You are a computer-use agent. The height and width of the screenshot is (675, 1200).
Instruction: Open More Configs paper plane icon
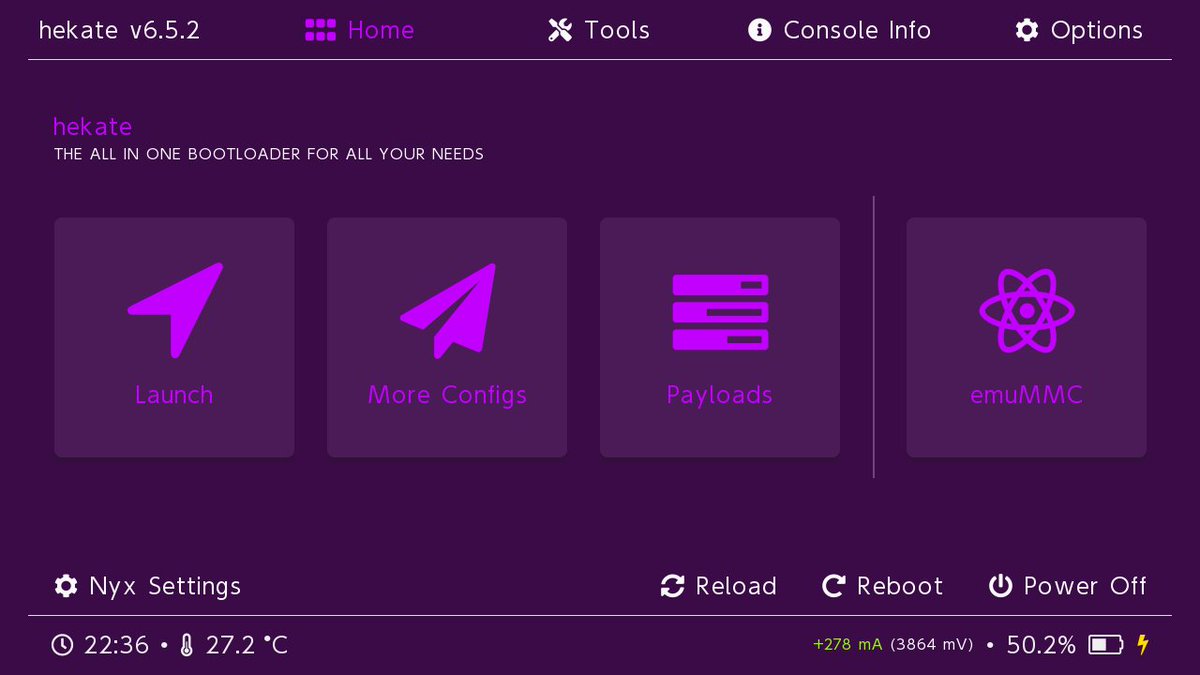coord(448,310)
